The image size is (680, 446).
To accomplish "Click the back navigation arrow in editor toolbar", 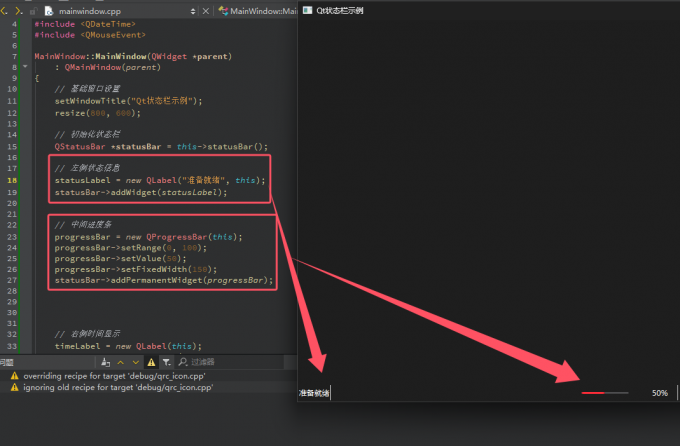I will coord(4,10).
